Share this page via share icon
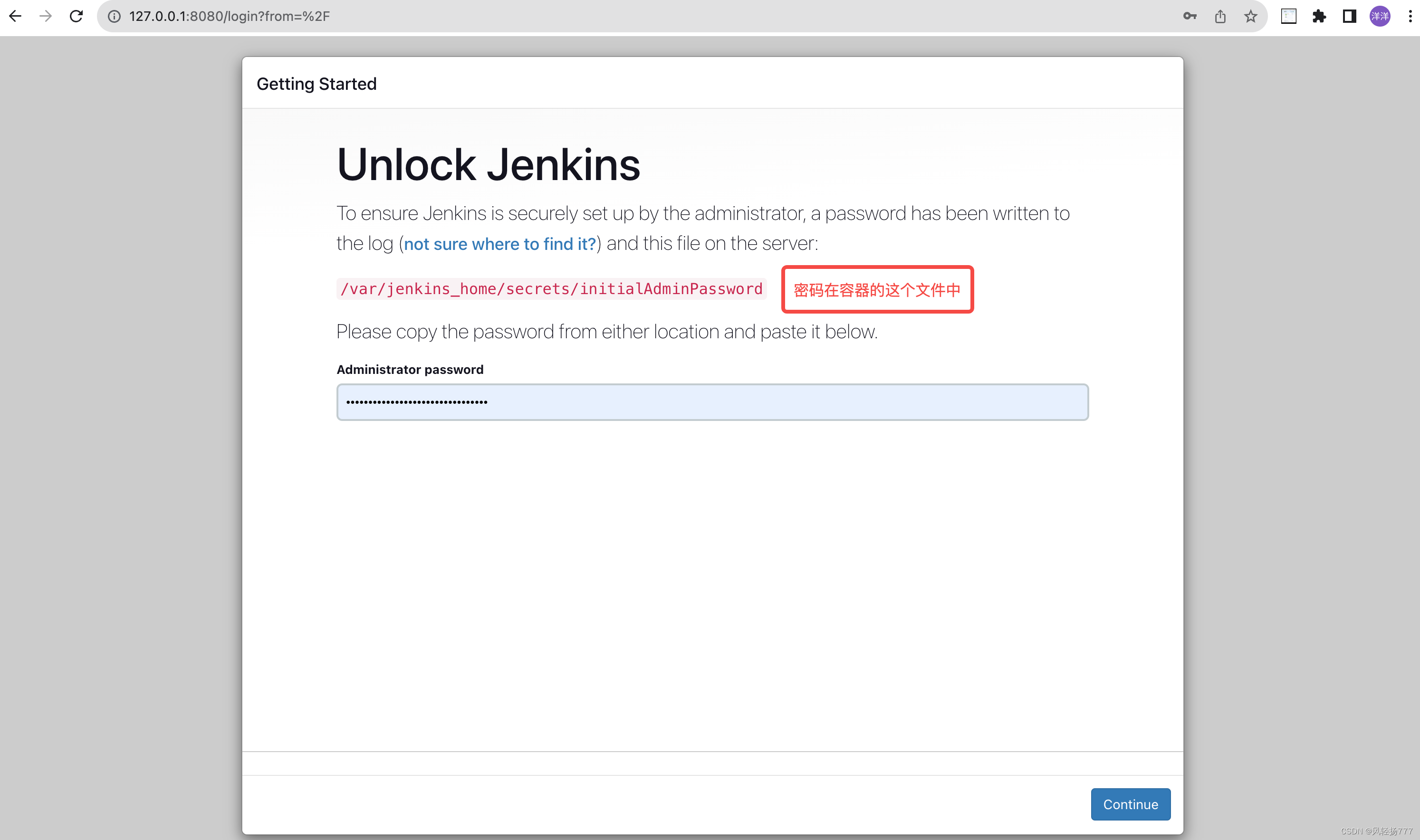Screen dimensions: 1420x840 [1220, 17]
